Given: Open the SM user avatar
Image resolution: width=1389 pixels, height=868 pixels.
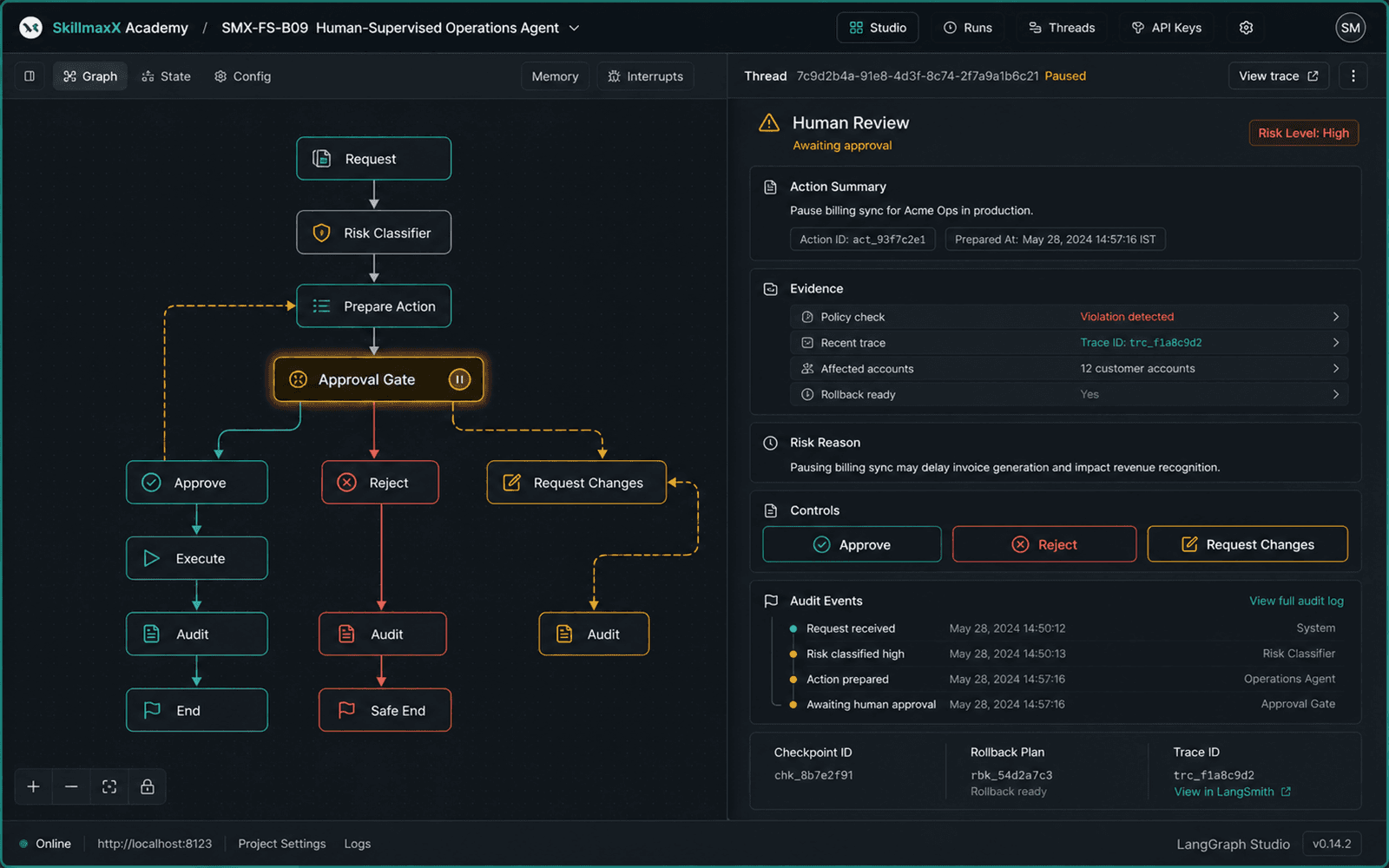Looking at the screenshot, I should 1350,28.
